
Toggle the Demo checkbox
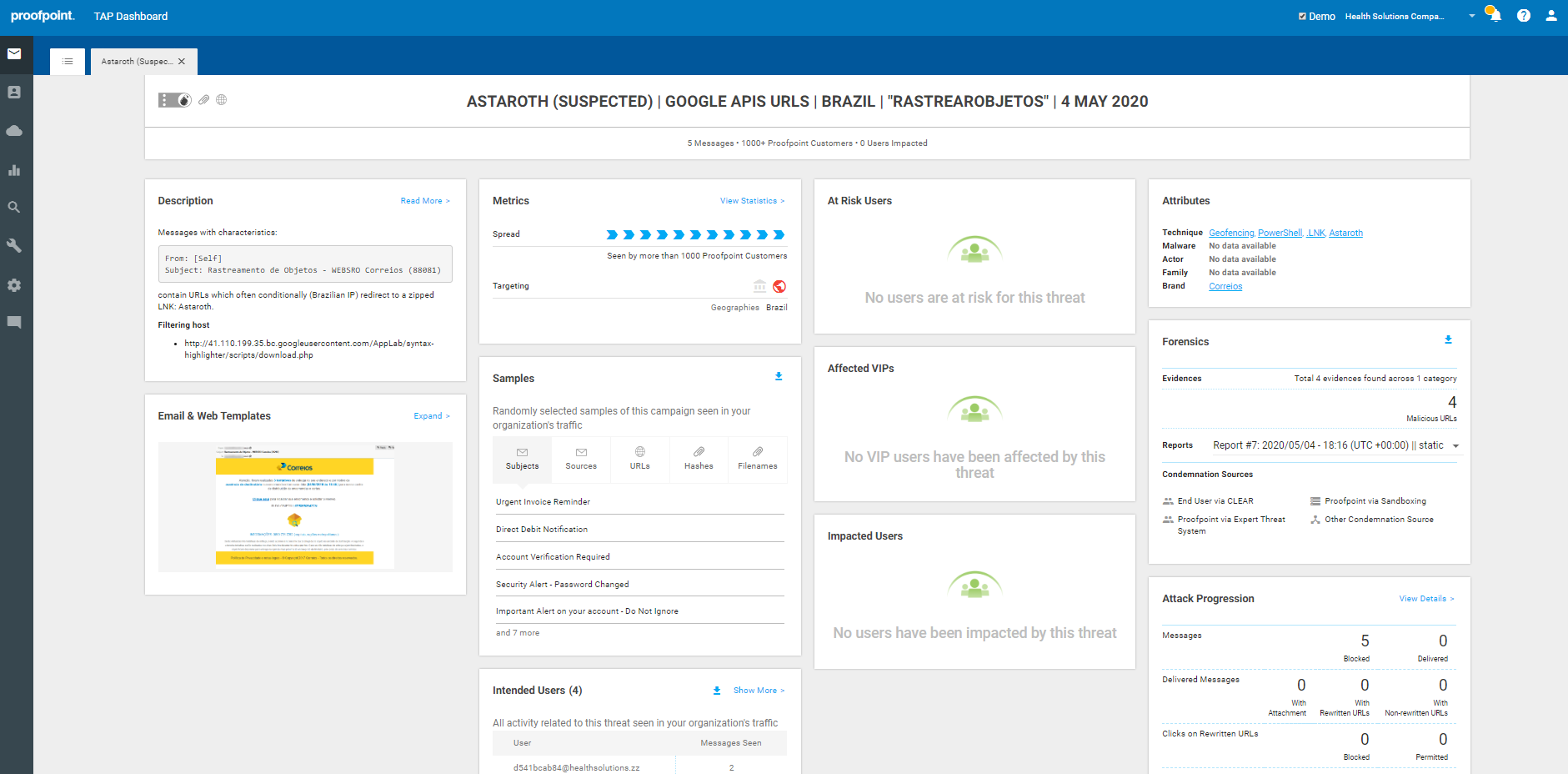point(1302,17)
